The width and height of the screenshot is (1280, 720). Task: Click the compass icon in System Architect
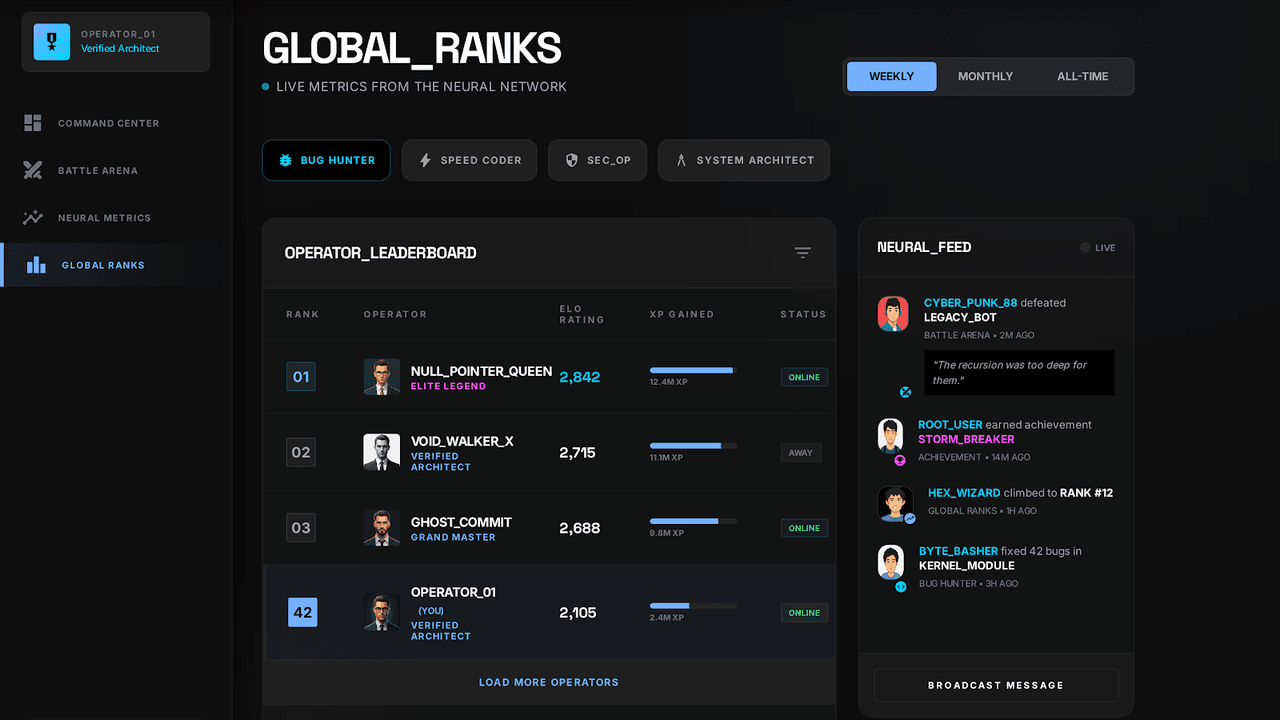click(x=681, y=160)
